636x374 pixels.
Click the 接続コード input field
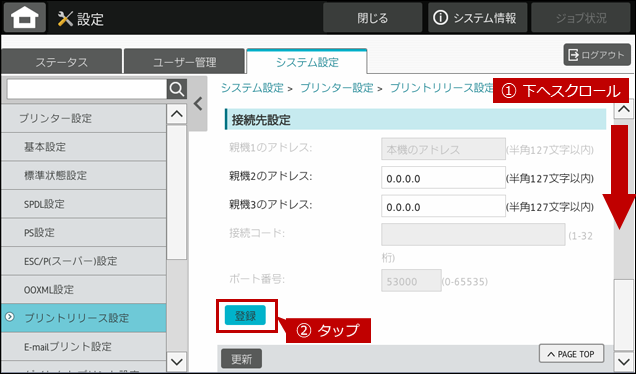[473, 234]
